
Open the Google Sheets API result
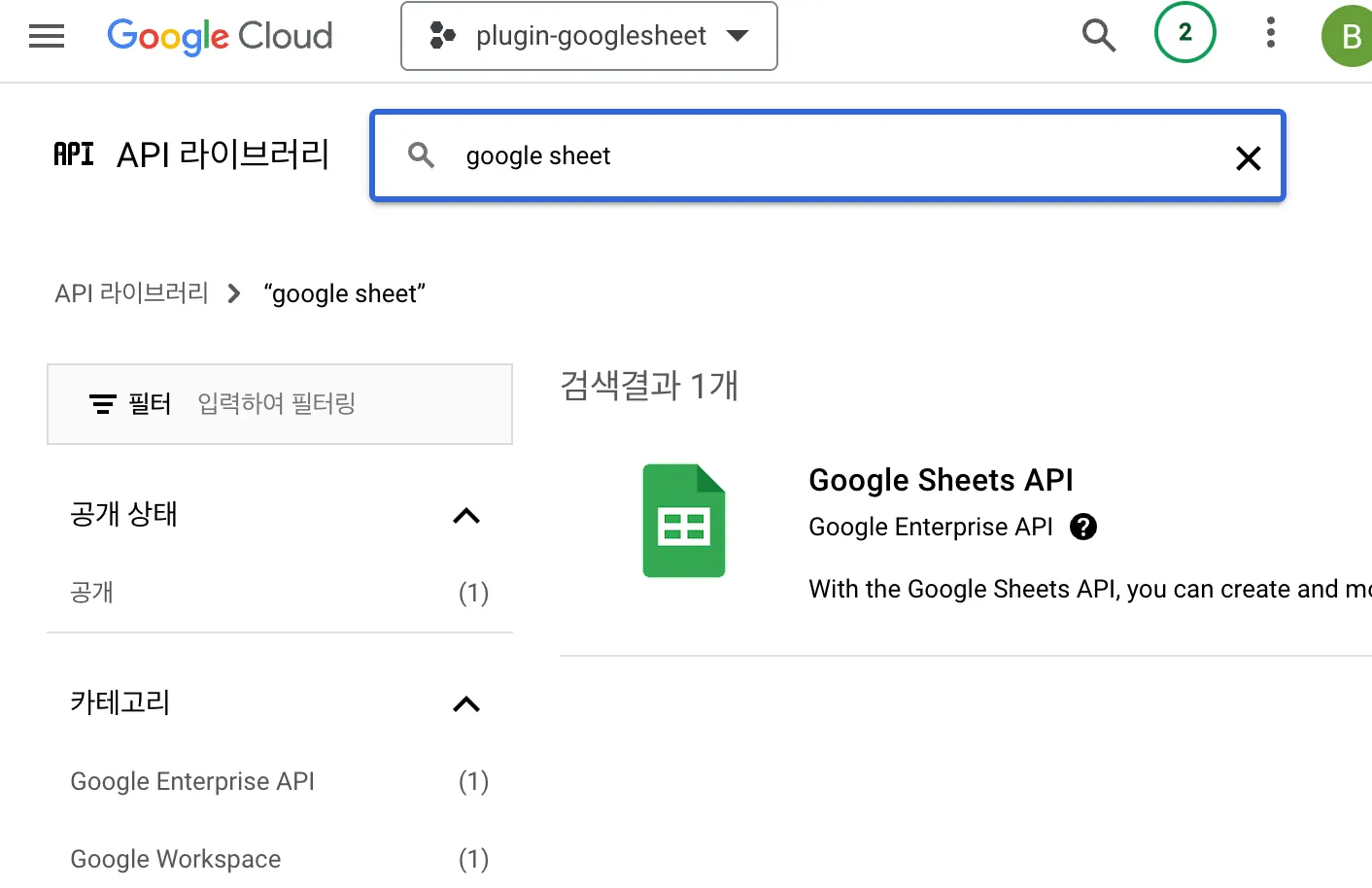click(x=941, y=480)
